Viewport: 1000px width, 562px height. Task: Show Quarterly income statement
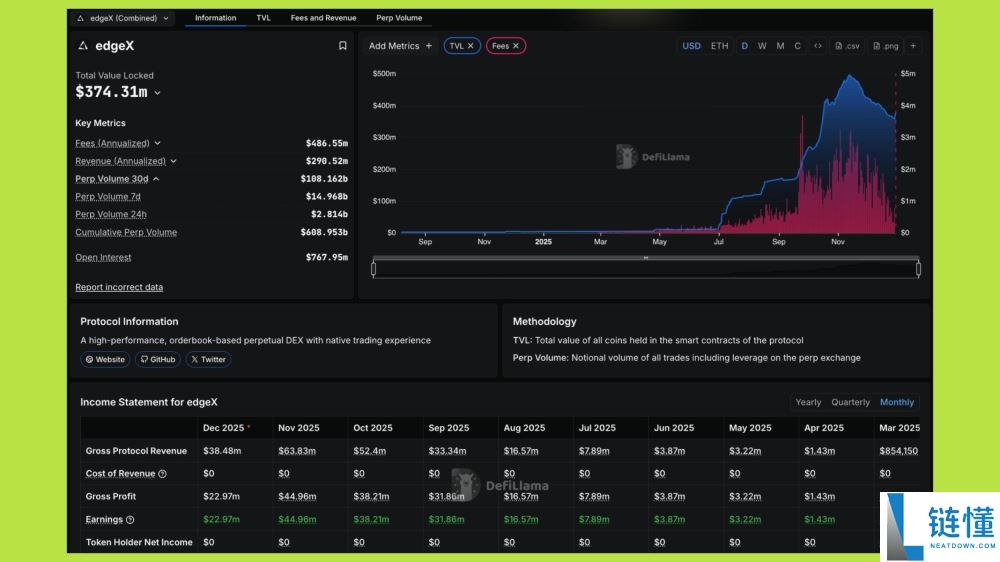tap(850, 402)
